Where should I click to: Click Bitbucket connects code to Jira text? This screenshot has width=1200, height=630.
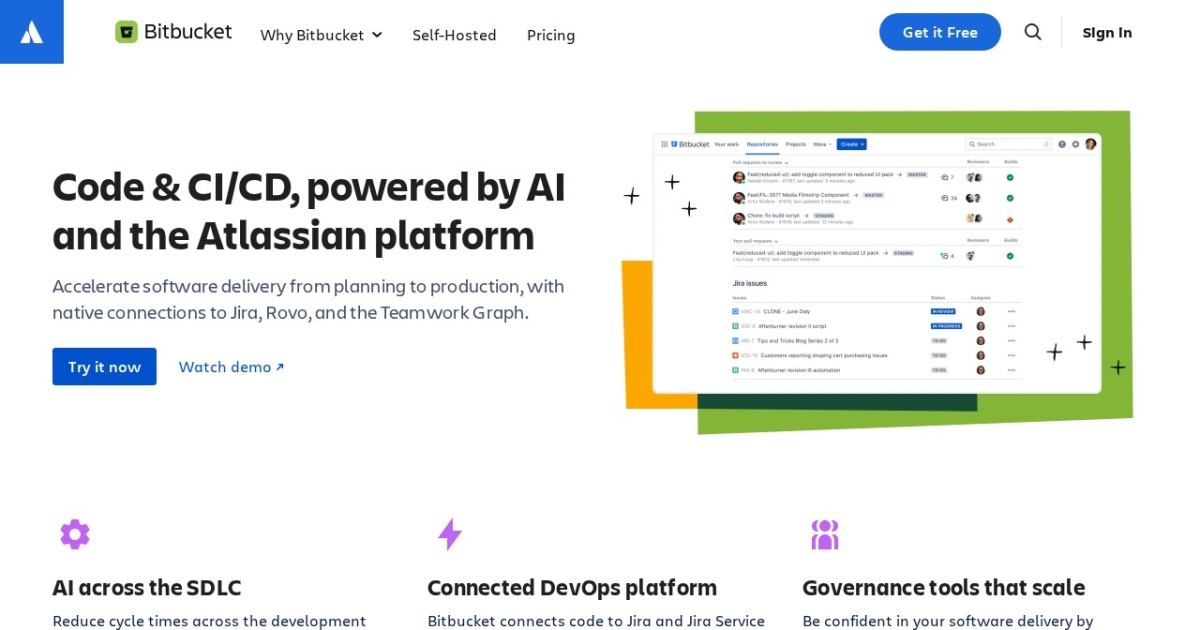pos(596,621)
